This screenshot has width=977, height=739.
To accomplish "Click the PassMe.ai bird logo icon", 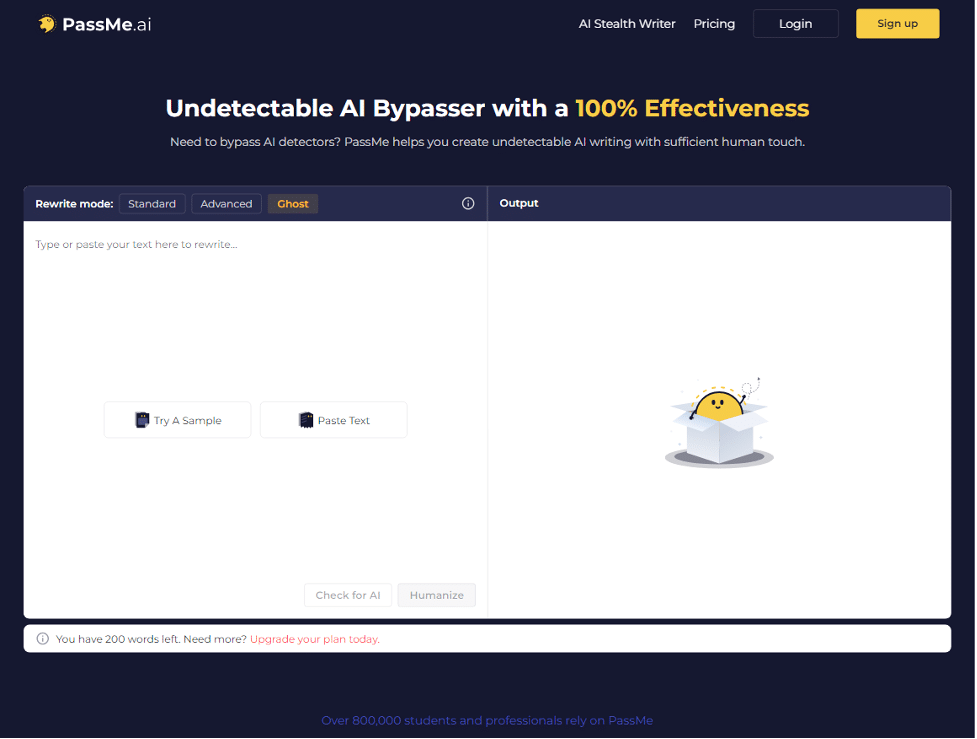I will tap(44, 23).
